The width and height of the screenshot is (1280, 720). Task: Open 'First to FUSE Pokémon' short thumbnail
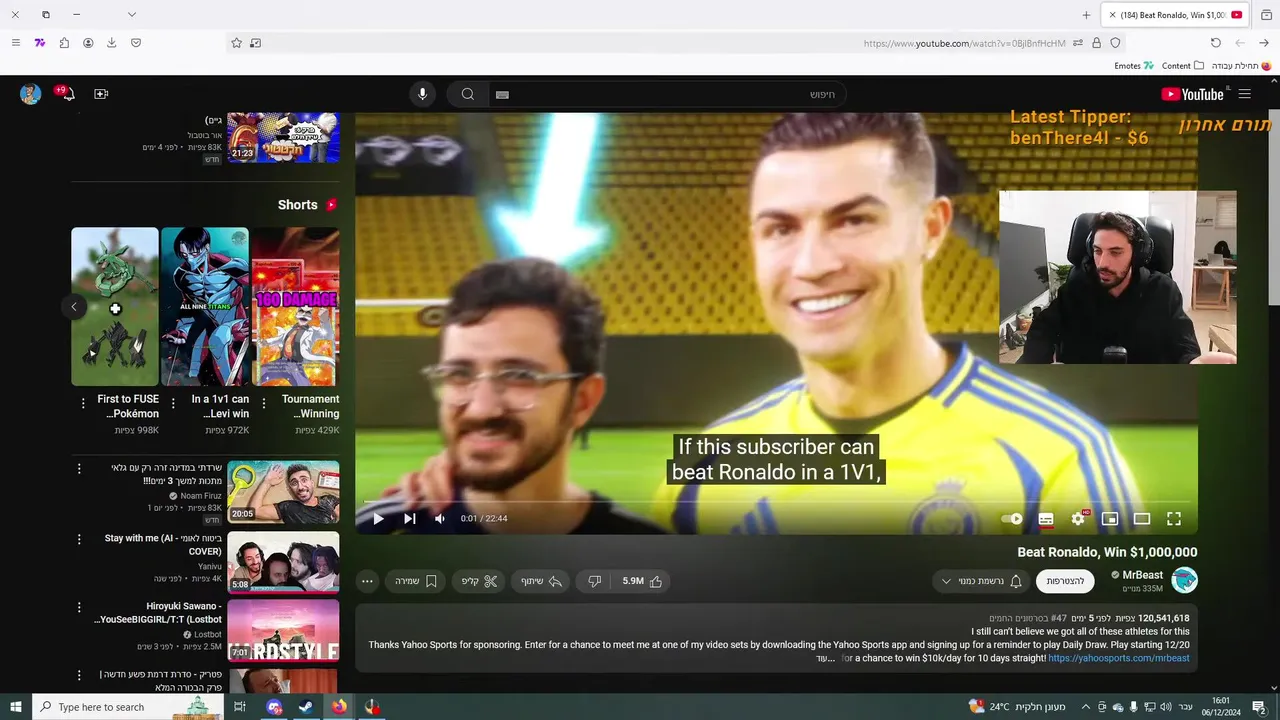[115, 306]
